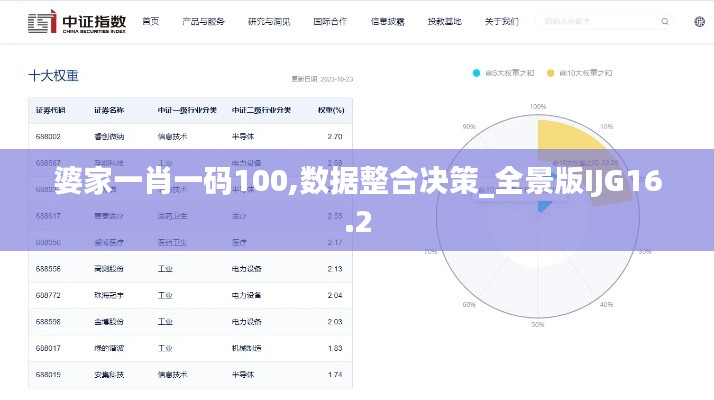This screenshot has width=714, height=400.
Task: Click 半导体 in the 688002 row
Action: 243,136
